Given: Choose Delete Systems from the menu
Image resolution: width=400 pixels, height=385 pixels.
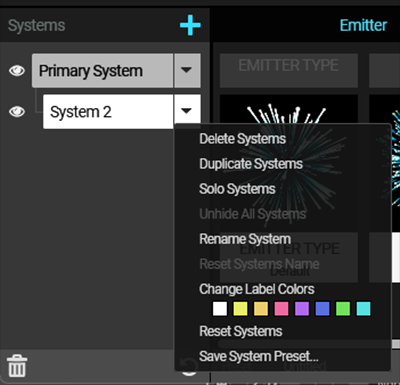Looking at the screenshot, I should pyautogui.click(x=242, y=139).
